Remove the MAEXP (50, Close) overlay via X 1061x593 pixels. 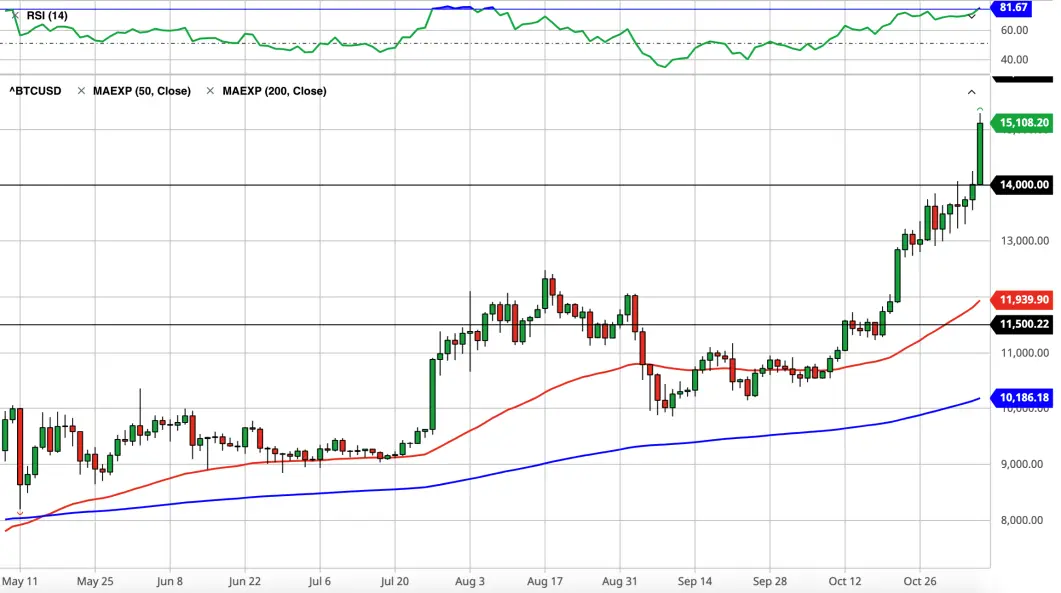tap(81, 91)
